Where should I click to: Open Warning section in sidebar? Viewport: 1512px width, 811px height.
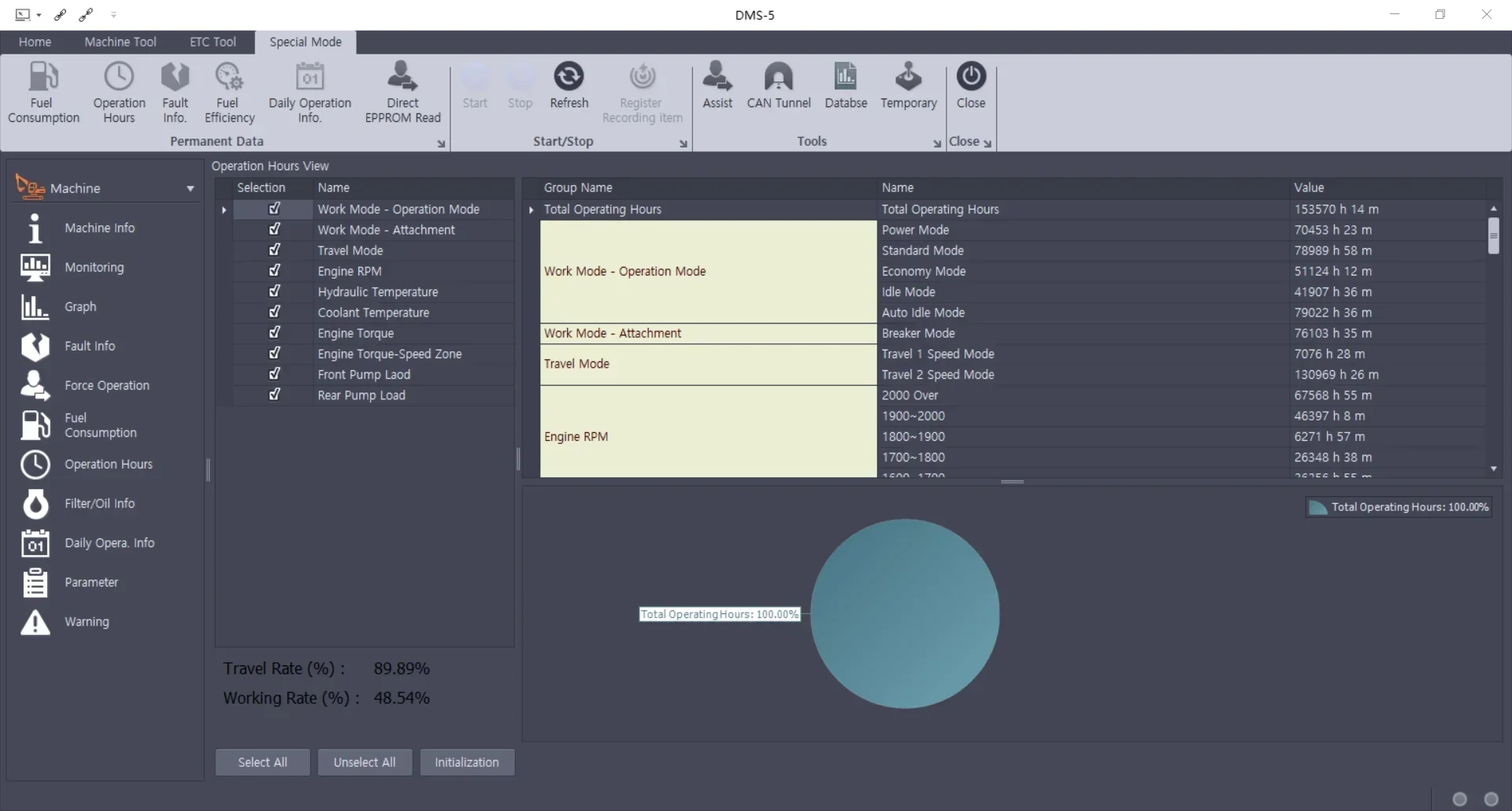point(87,622)
